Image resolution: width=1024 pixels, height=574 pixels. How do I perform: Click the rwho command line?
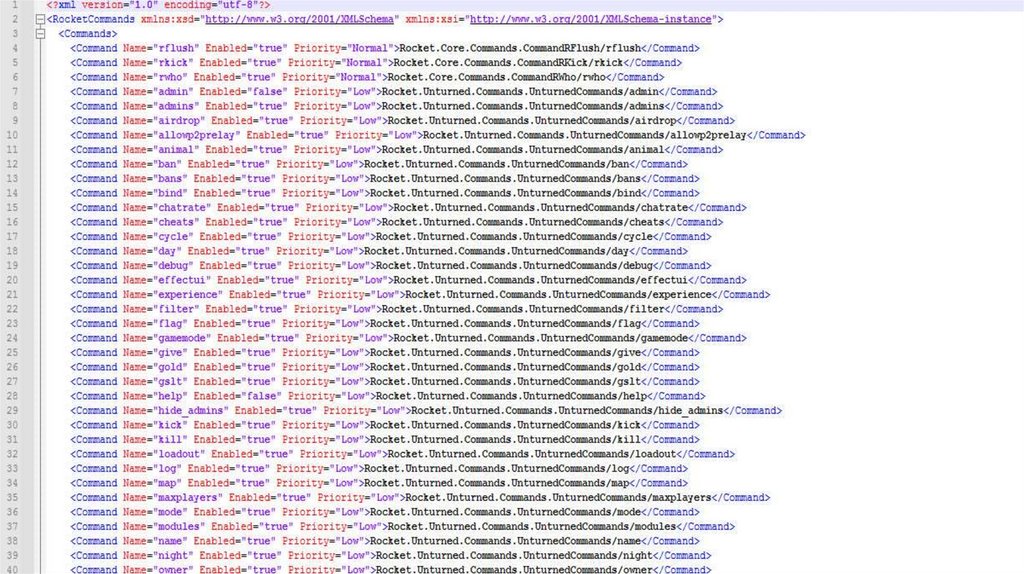coord(367,77)
